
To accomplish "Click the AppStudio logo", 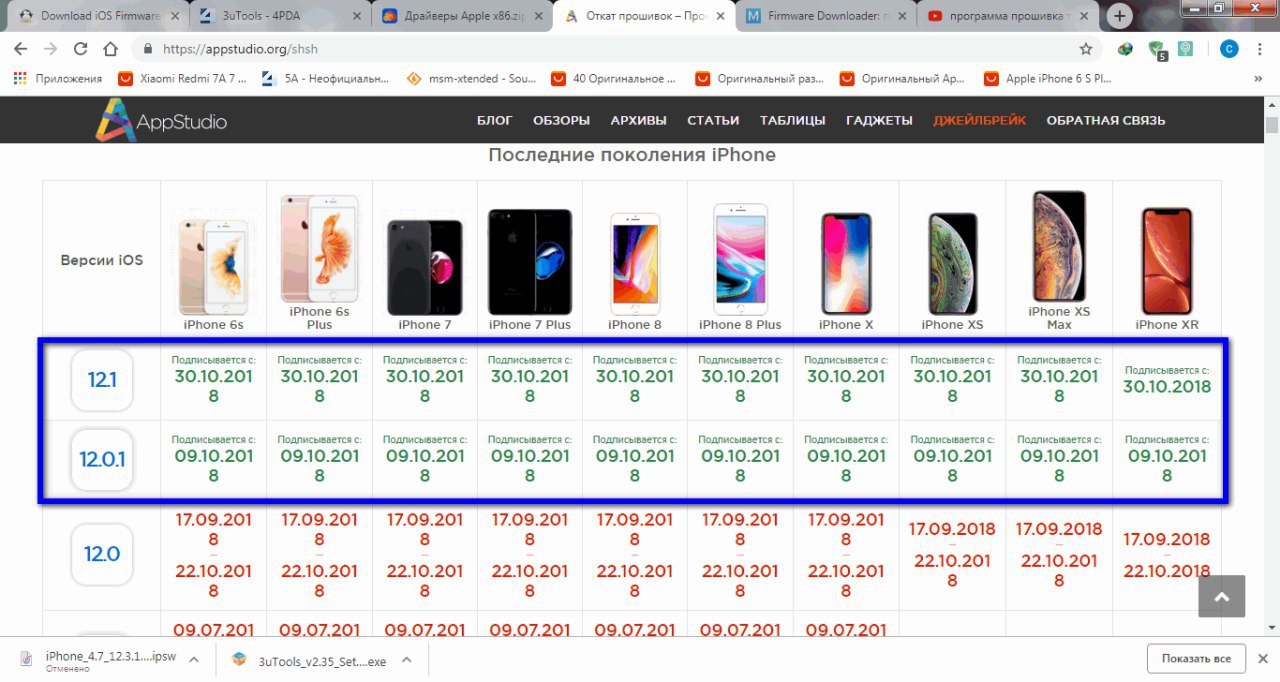I will (x=162, y=121).
